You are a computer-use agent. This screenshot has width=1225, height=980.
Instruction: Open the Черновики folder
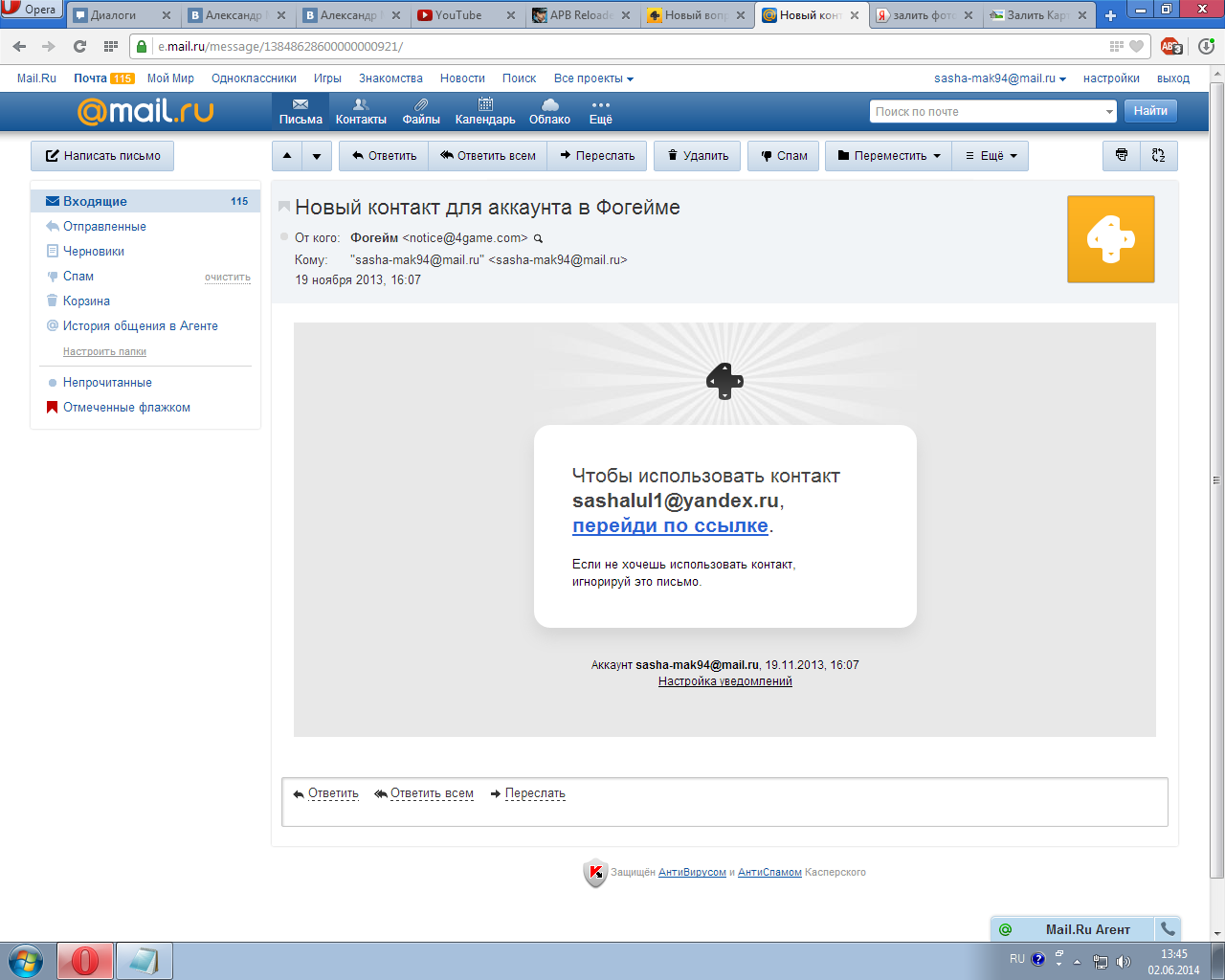pyautogui.click(x=94, y=251)
